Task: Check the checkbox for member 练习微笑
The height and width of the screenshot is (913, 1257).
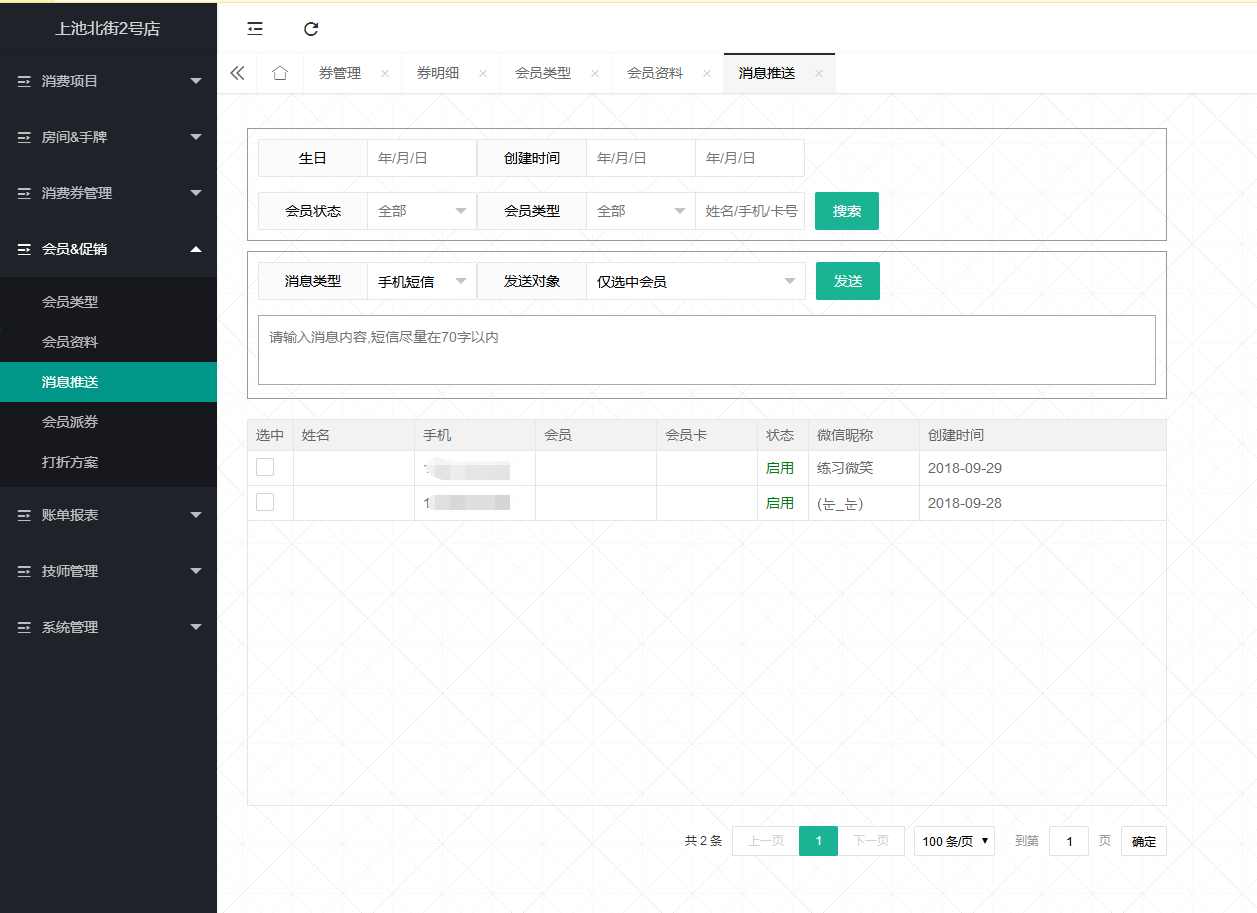Action: tap(265, 467)
